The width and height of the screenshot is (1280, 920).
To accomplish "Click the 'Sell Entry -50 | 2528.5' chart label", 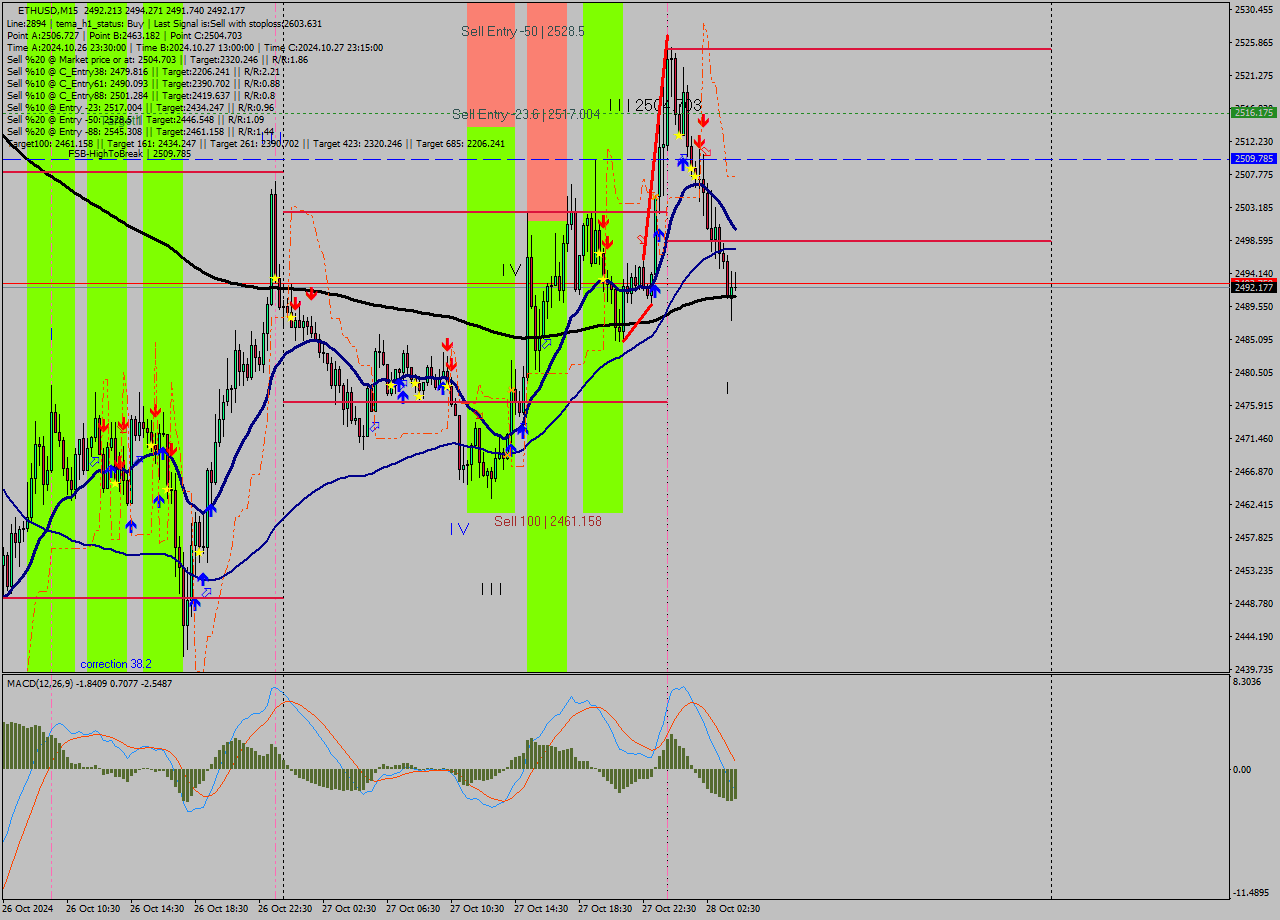I will click(x=523, y=31).
